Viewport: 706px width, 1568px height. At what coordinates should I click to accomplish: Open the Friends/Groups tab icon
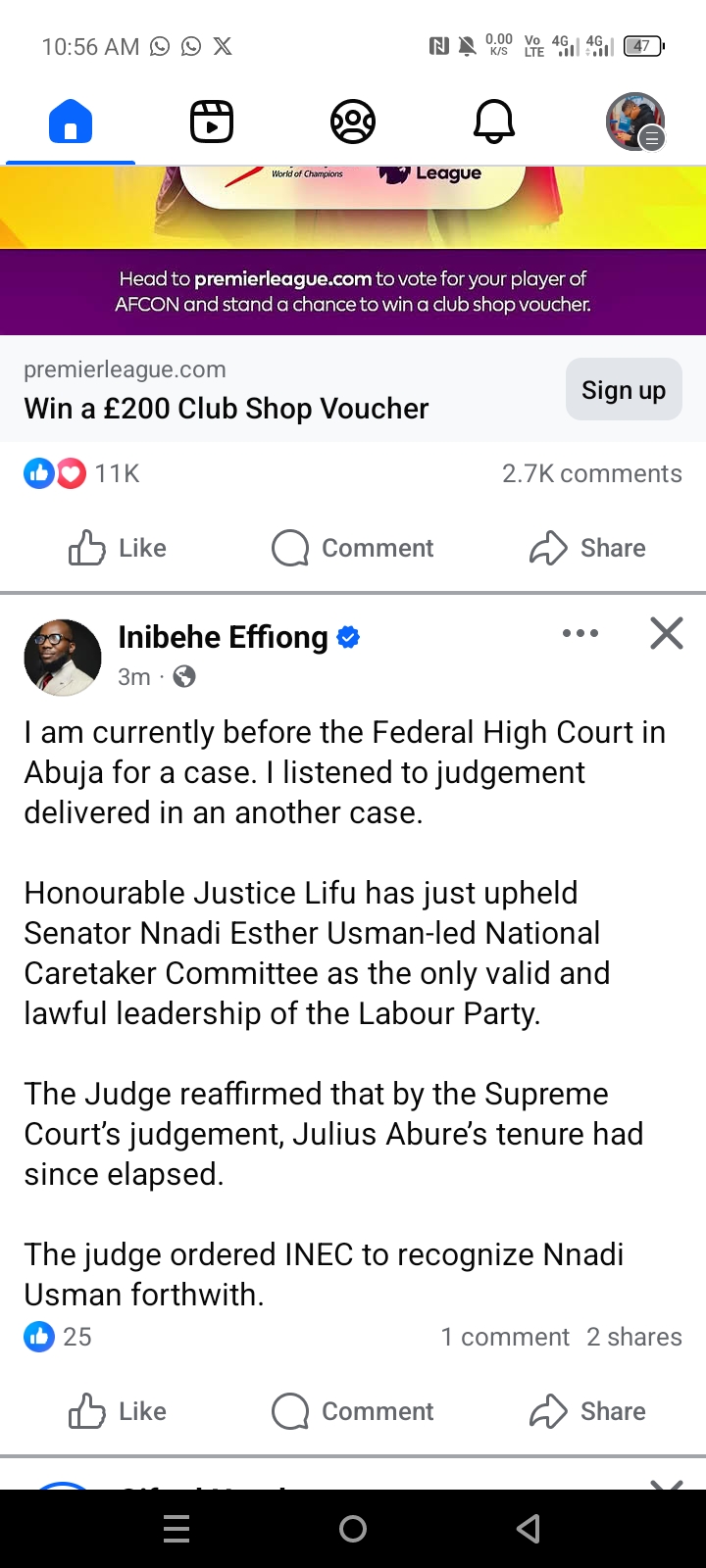[353, 122]
